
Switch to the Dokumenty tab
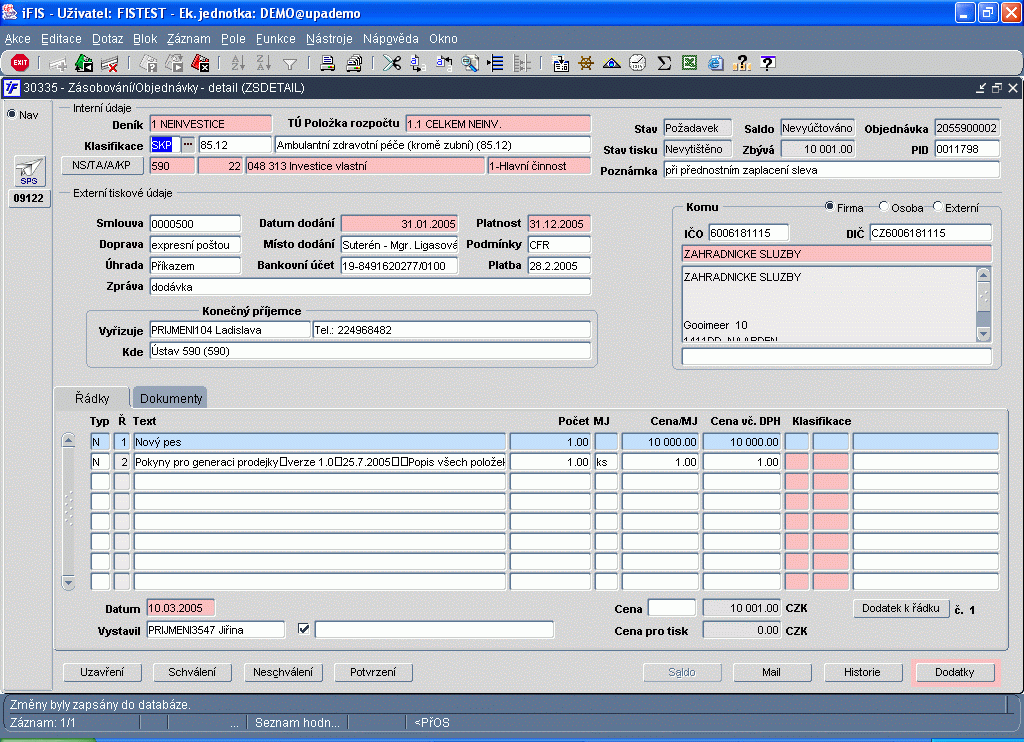click(x=171, y=398)
